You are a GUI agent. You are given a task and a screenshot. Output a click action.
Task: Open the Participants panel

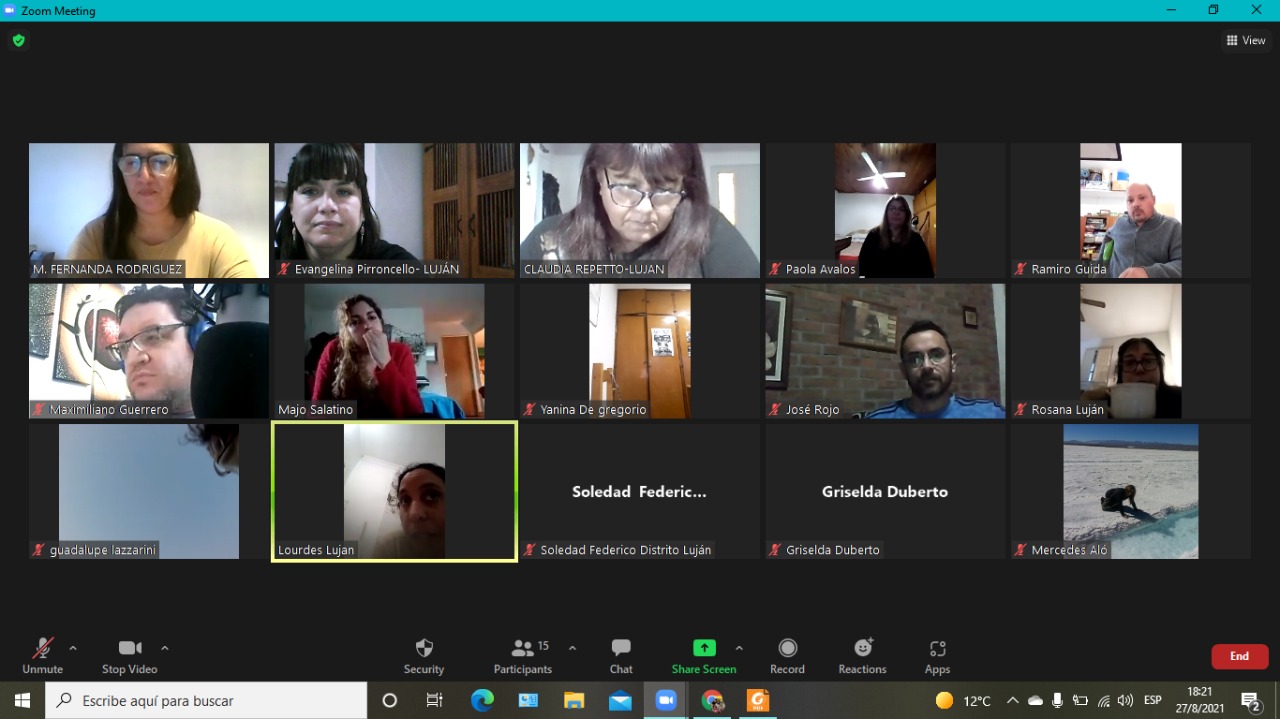(x=523, y=656)
